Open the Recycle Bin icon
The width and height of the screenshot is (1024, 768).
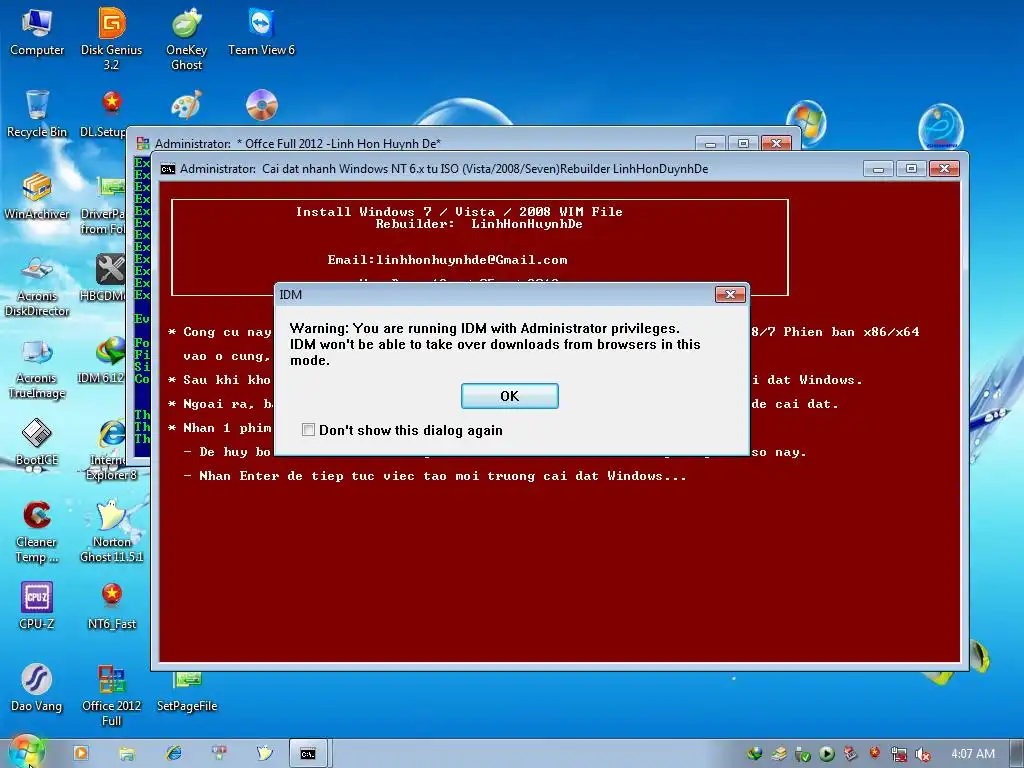coord(37,114)
